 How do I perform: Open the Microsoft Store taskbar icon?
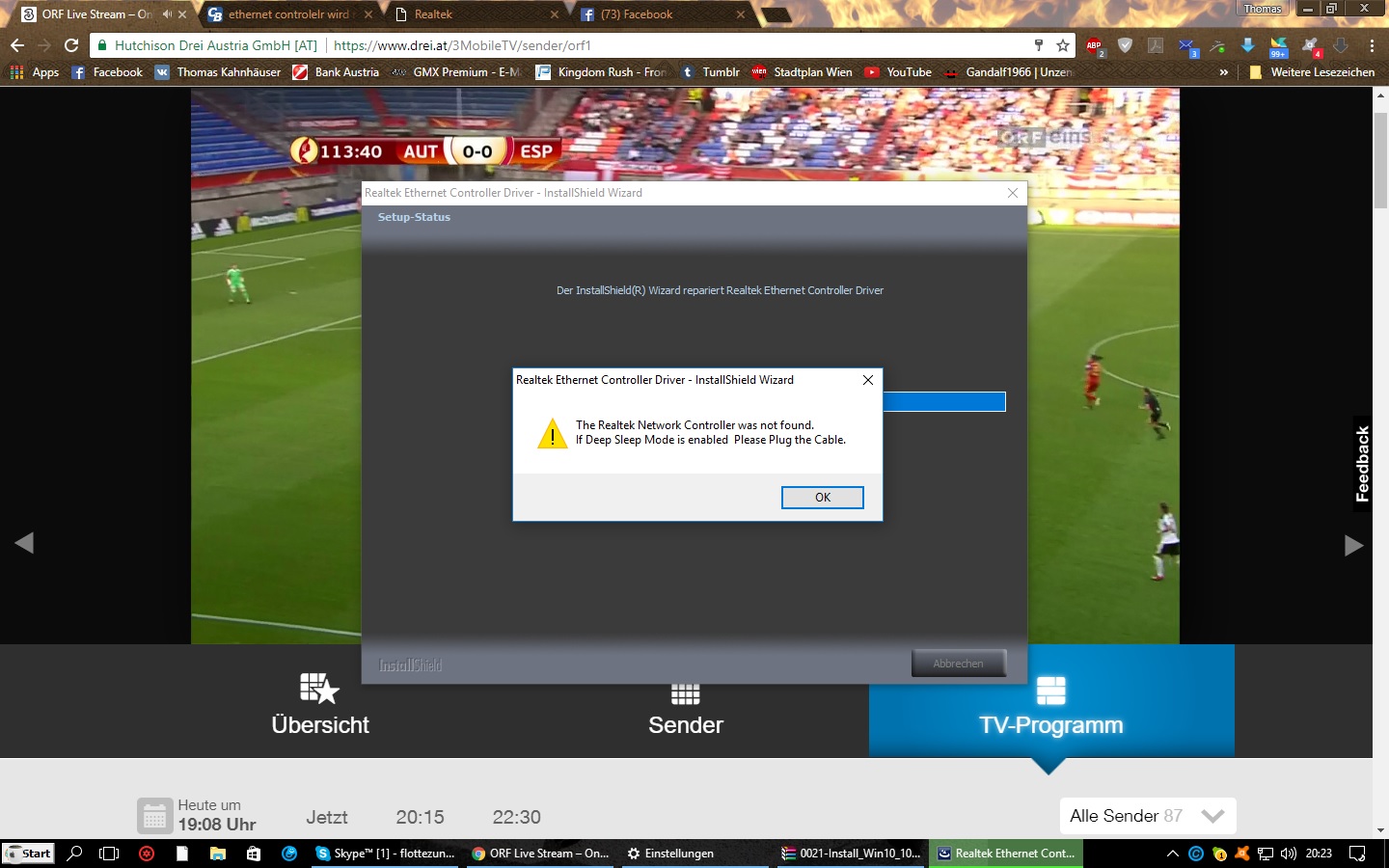(254, 854)
